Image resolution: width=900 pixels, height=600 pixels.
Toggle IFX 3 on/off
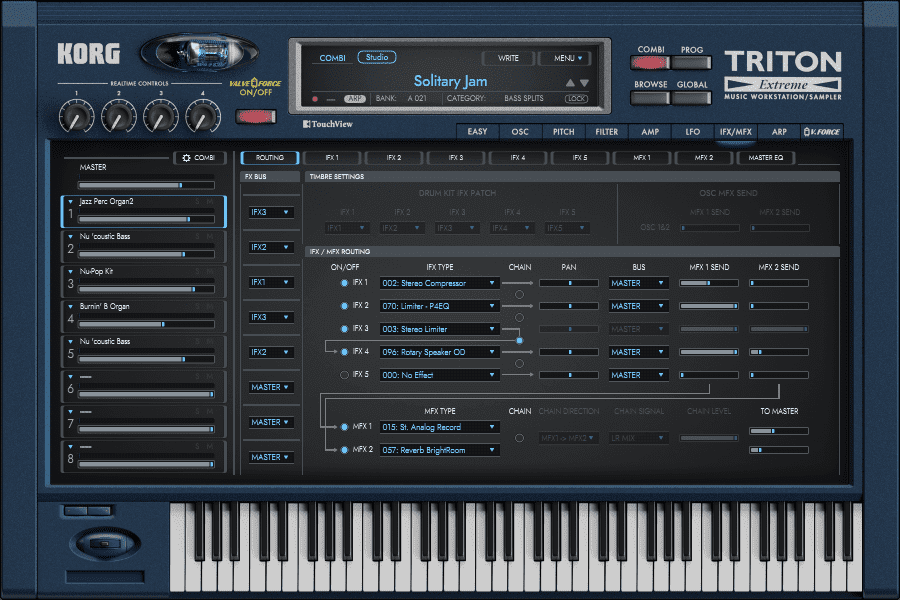coord(344,329)
